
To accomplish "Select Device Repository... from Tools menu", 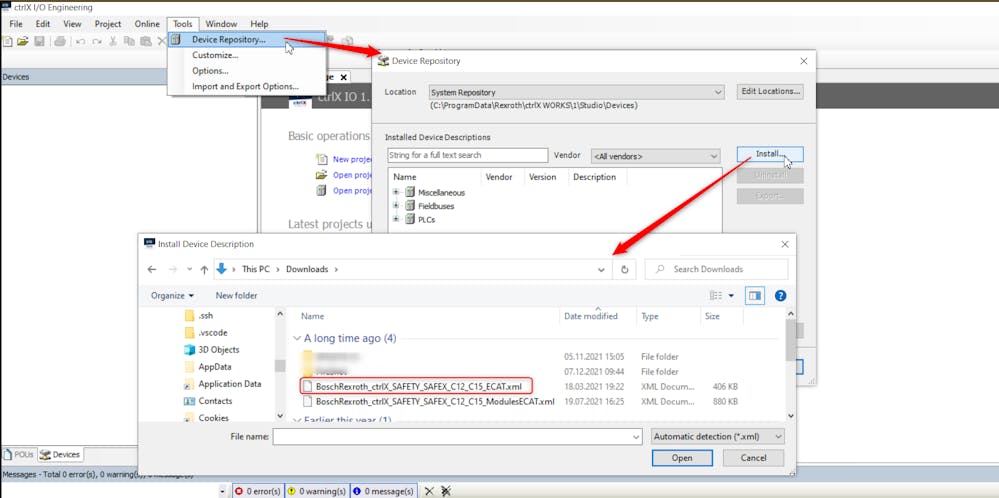I will (247, 39).
